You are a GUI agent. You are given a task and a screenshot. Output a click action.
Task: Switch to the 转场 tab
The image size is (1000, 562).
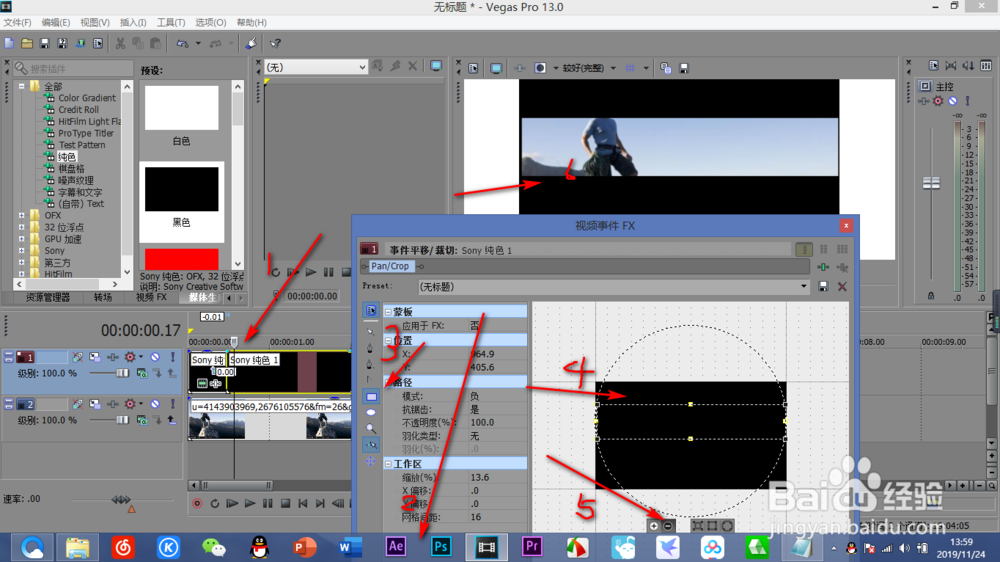(103, 298)
